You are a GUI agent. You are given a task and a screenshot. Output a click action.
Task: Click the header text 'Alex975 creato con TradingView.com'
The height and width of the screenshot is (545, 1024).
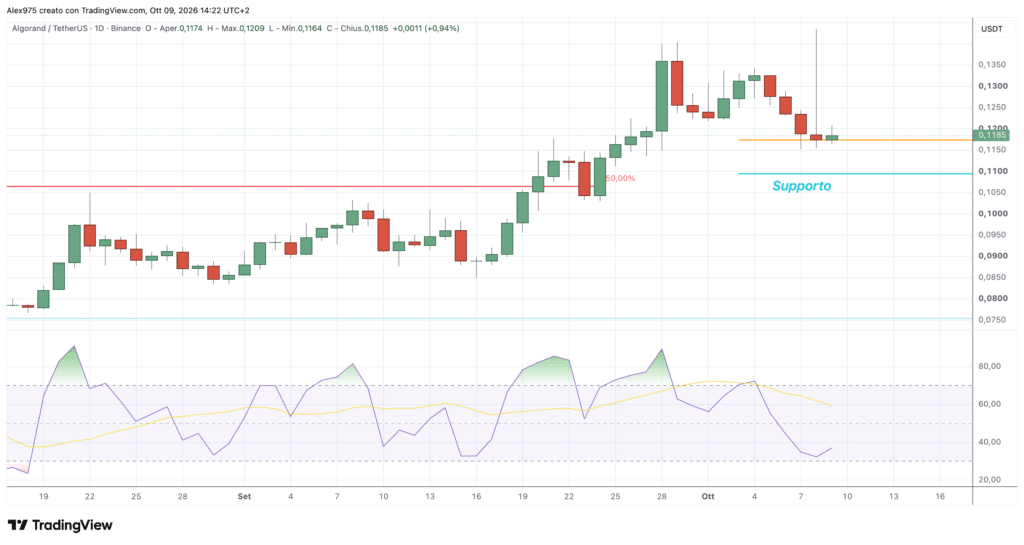tap(76, 10)
